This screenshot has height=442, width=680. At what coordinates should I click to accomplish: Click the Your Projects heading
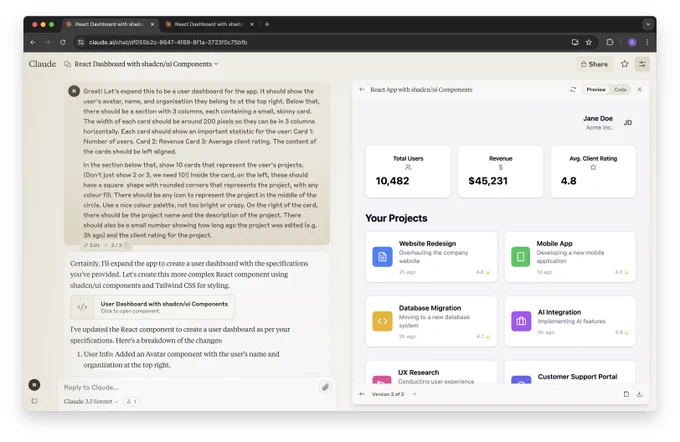pos(396,218)
